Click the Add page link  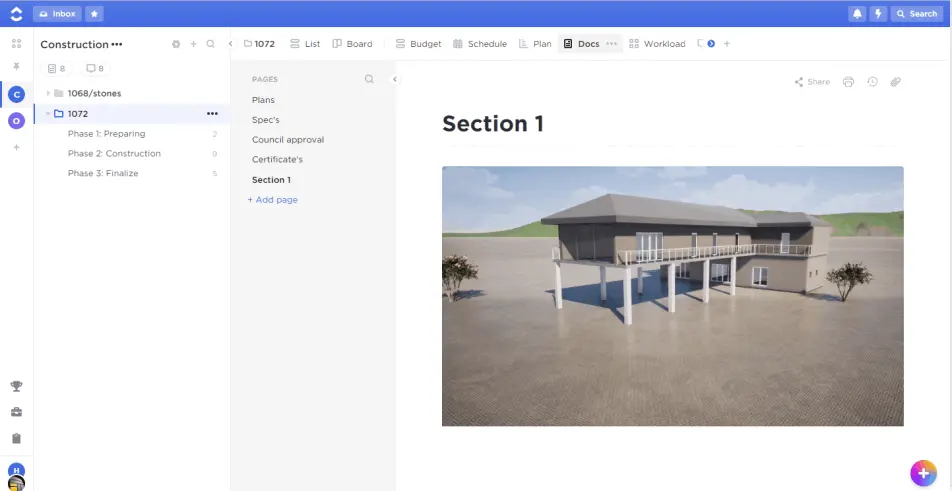273,200
